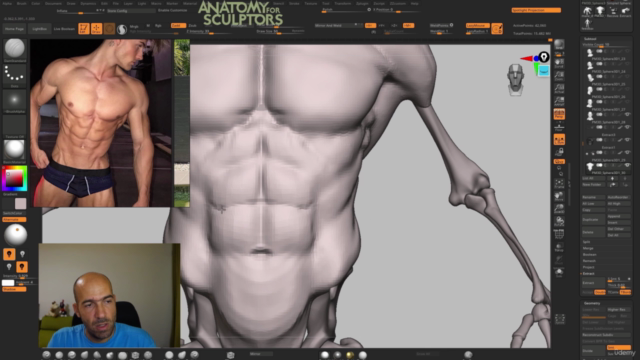Collapse the Extract section header
The height and width of the screenshot is (360, 640).
589,273
